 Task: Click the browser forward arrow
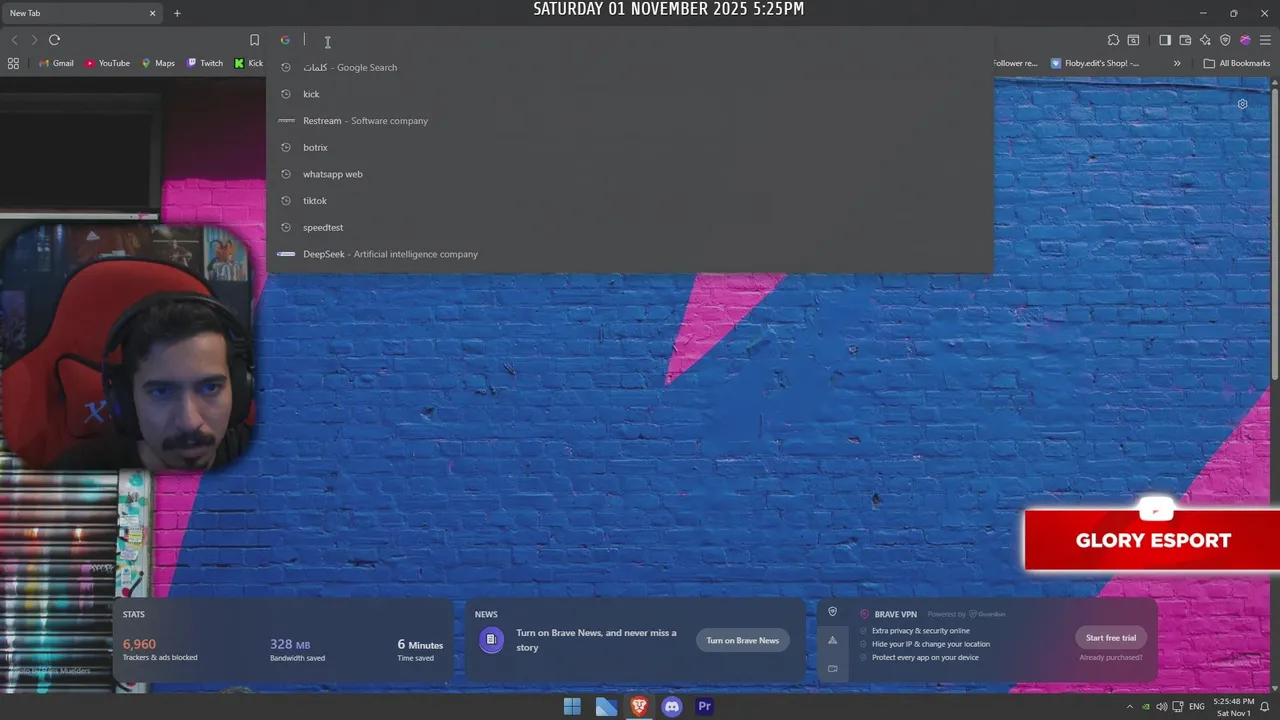pos(34,40)
